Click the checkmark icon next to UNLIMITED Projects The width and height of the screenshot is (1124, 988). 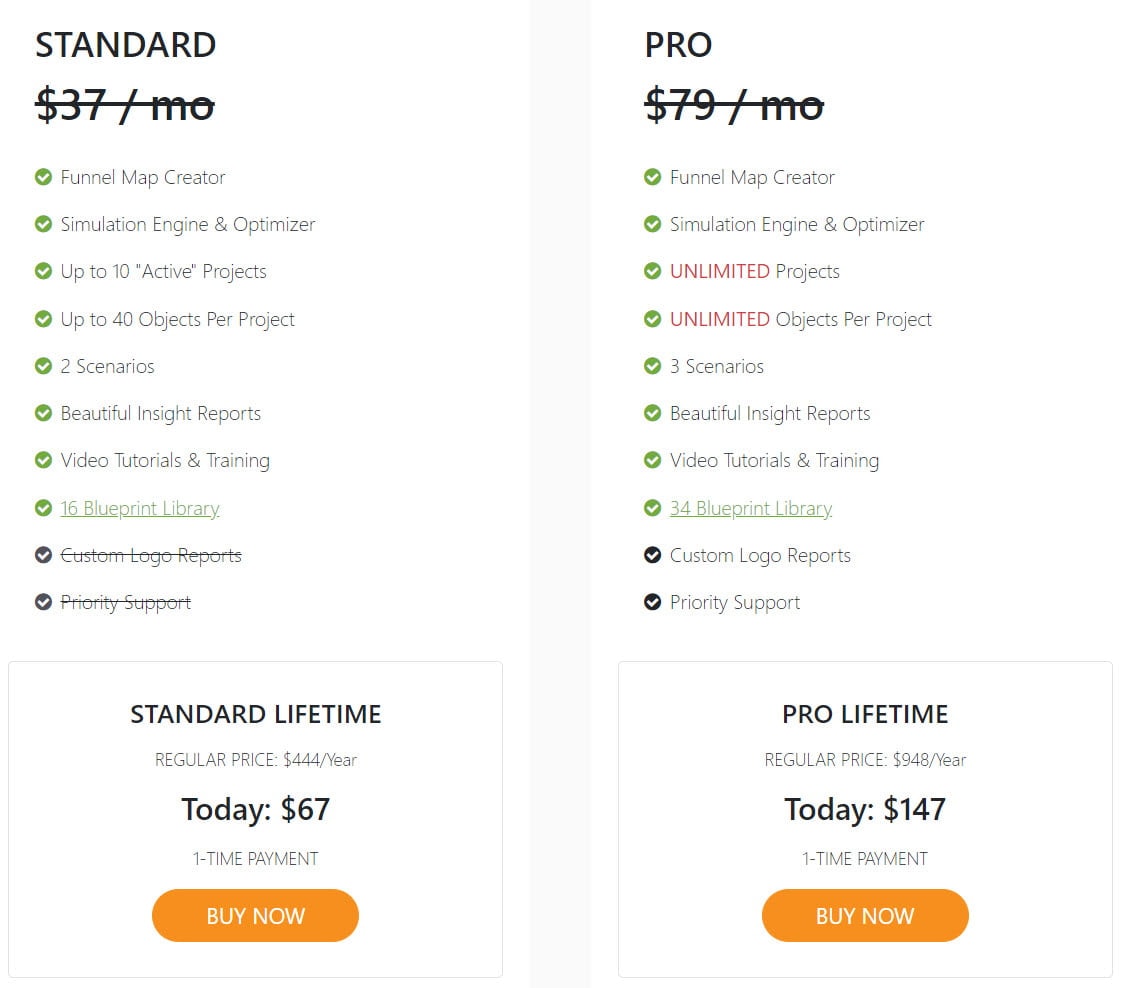(652, 271)
